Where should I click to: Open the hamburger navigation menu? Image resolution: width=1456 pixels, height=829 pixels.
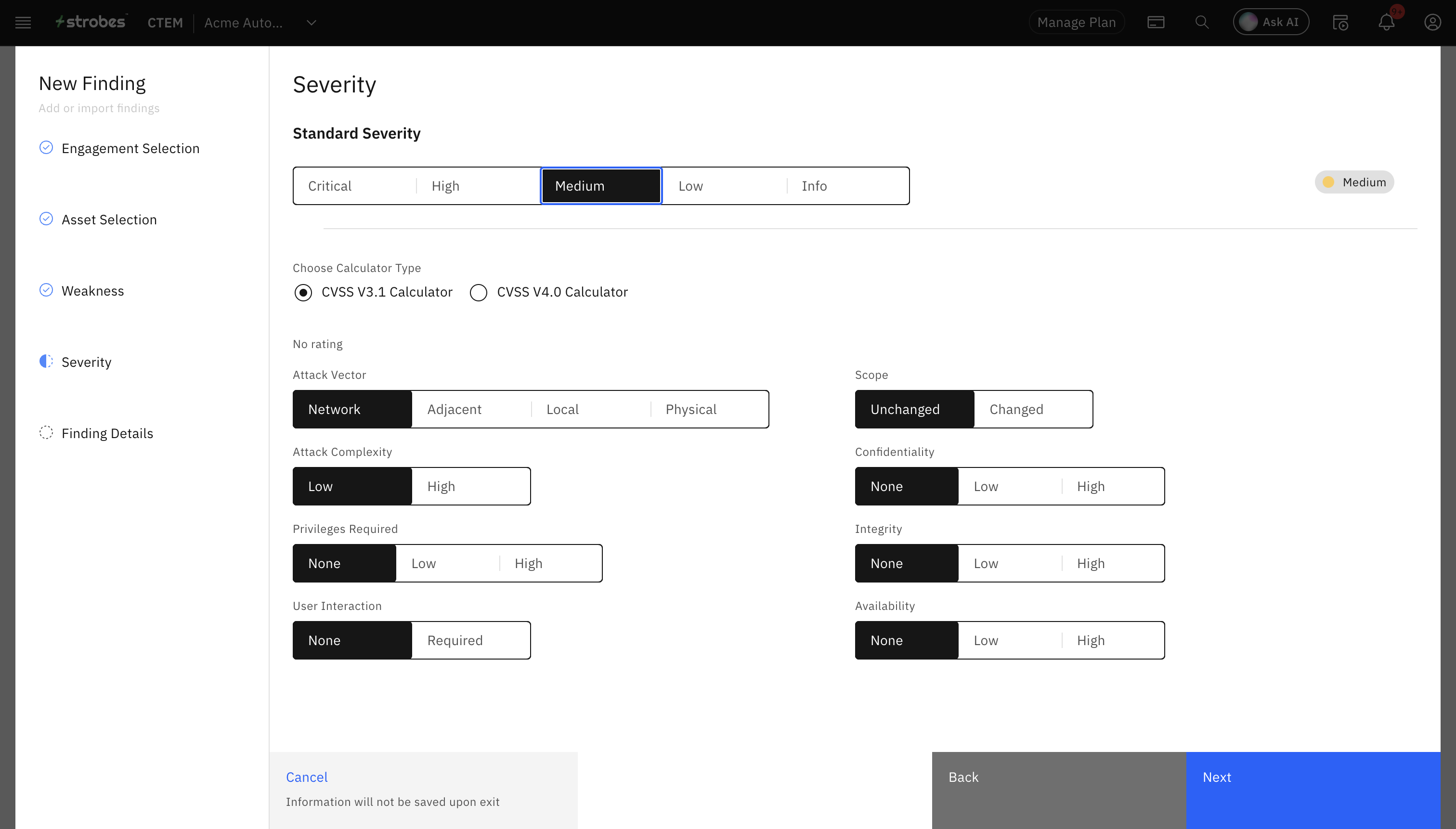[23, 23]
